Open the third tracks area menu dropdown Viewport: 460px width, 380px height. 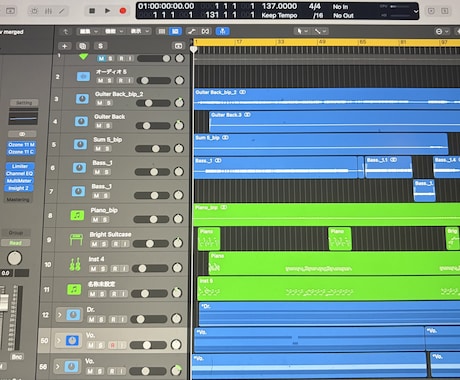pos(139,31)
